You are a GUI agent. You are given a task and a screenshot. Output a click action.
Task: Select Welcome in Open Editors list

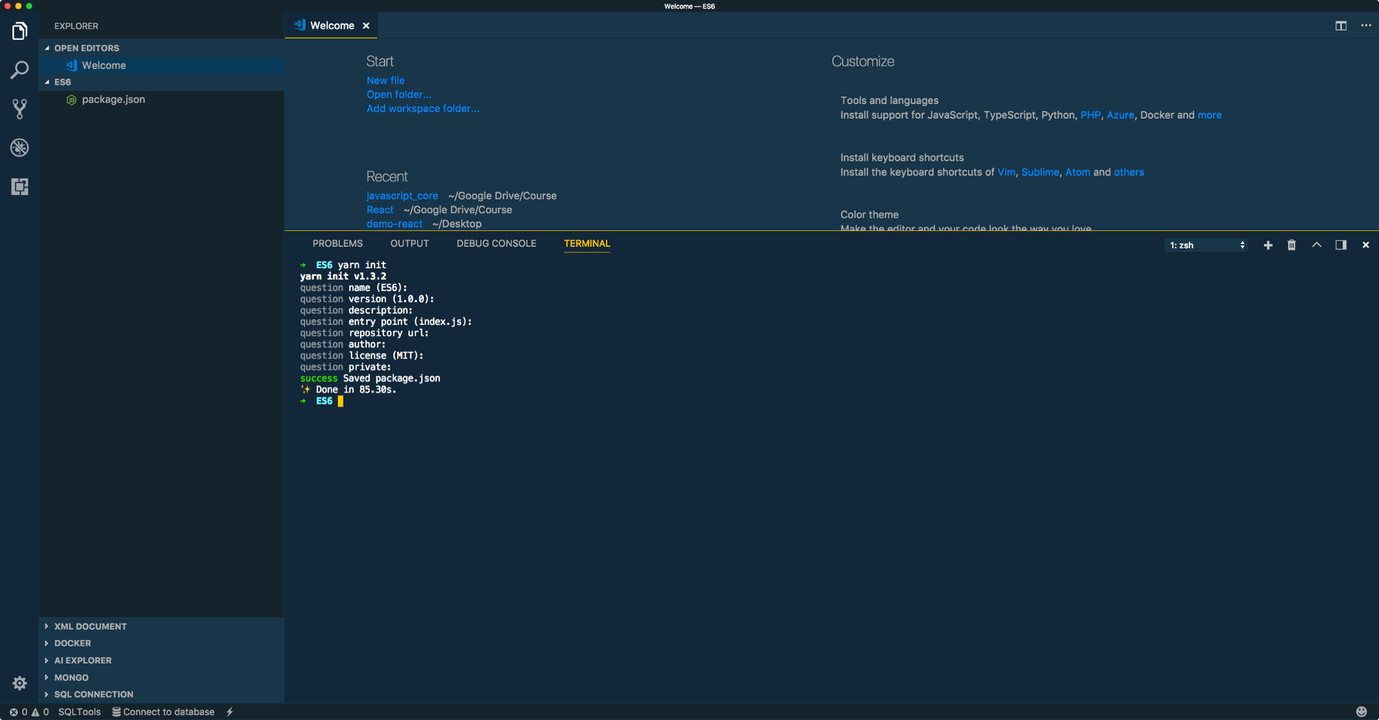(x=162, y=65)
